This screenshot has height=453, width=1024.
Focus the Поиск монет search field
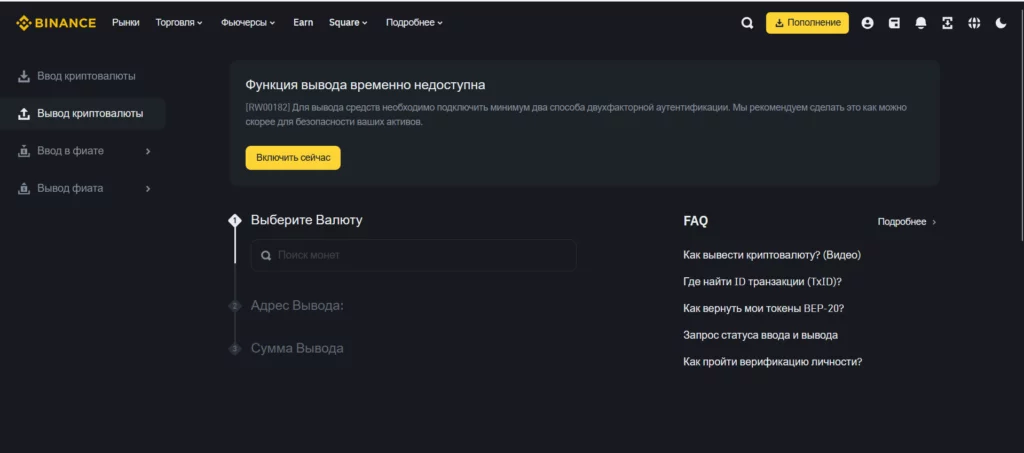click(x=413, y=255)
